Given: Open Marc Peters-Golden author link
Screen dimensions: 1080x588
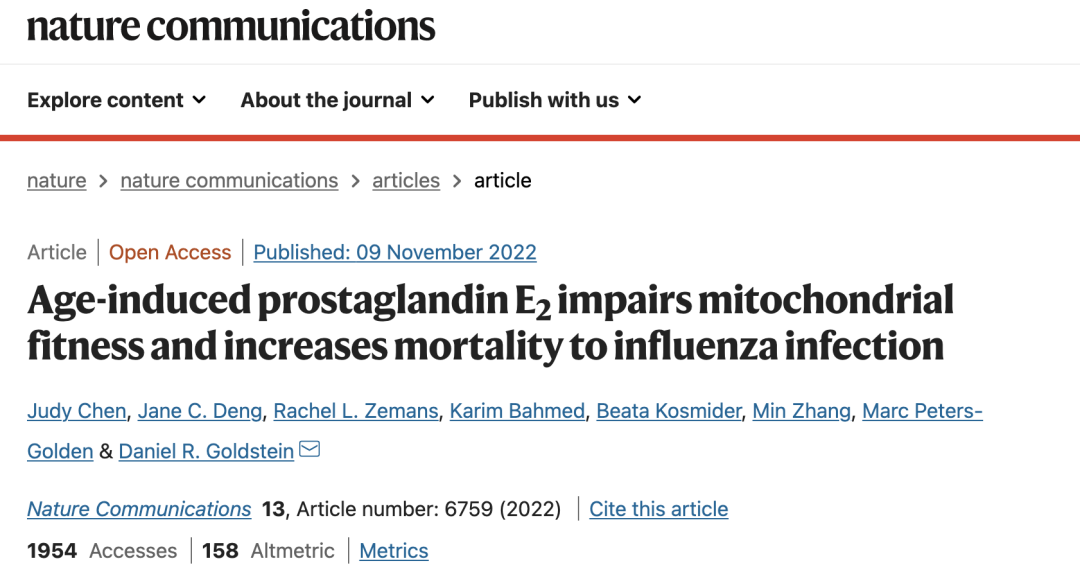Looking at the screenshot, I should point(922,411).
